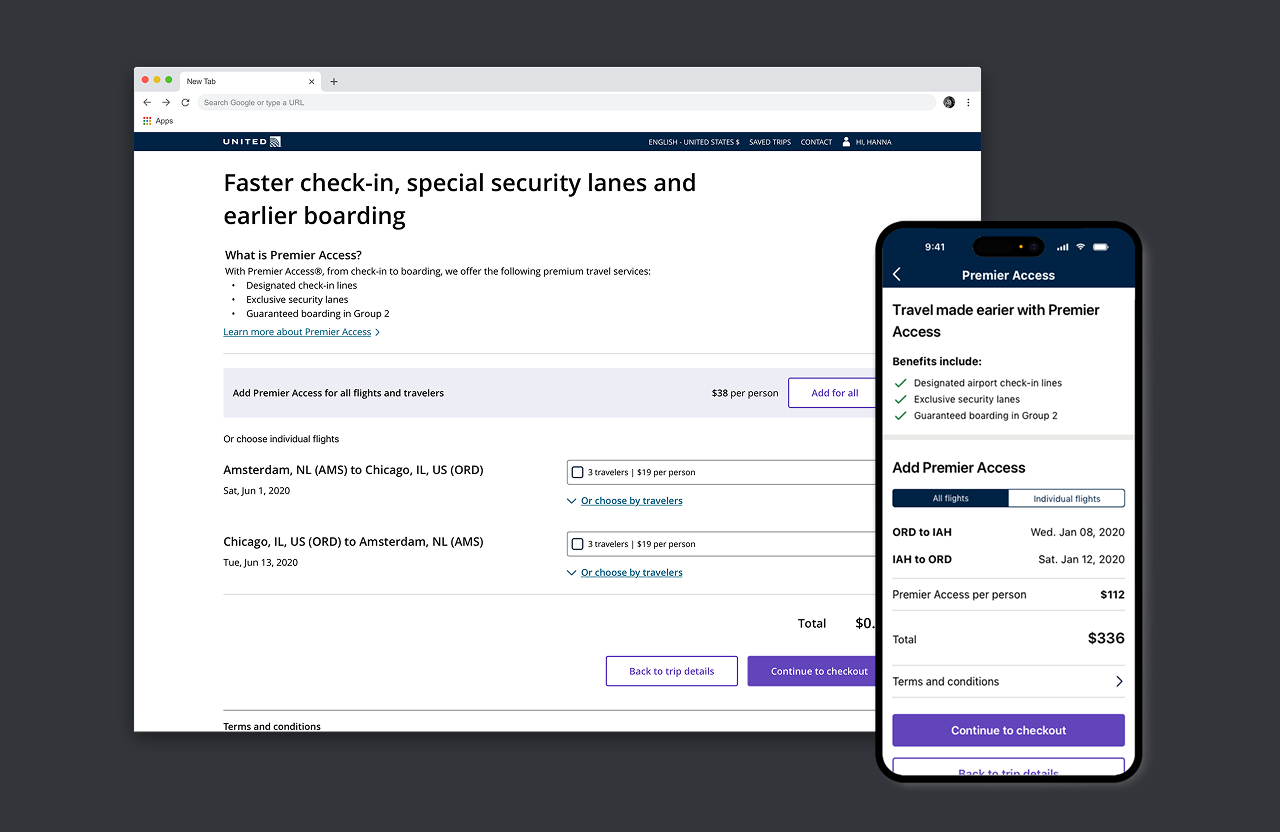Close the New Tab tab
Viewport: 1280px width, 832px height.
(x=312, y=82)
